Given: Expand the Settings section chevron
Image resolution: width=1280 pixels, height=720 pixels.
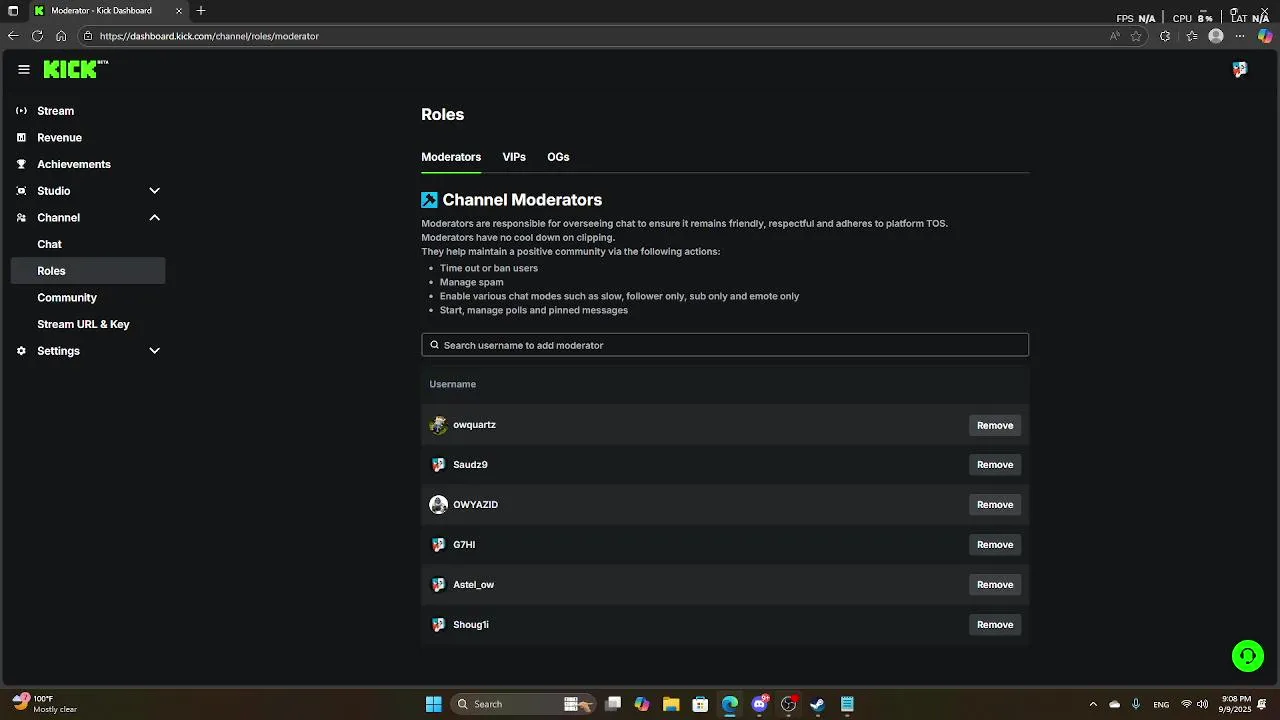Looking at the screenshot, I should click(154, 351).
